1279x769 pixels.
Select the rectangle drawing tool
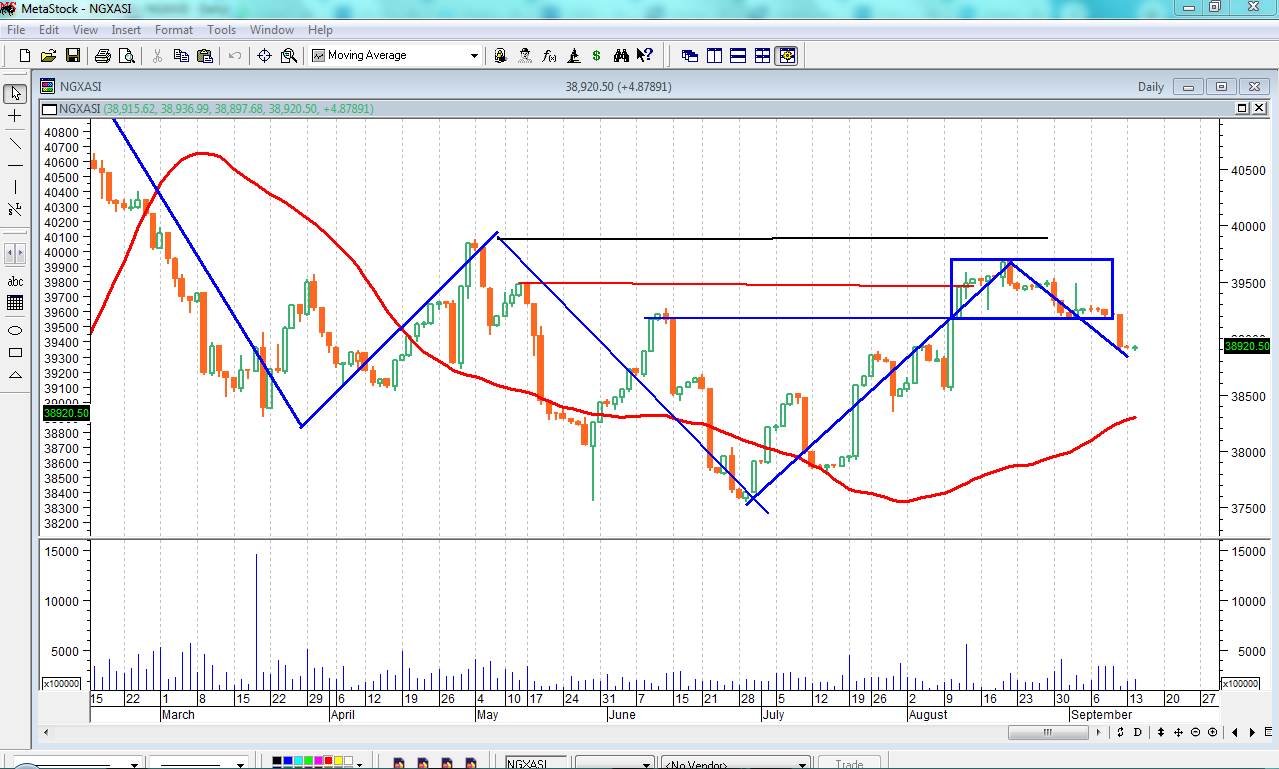[x=15, y=352]
